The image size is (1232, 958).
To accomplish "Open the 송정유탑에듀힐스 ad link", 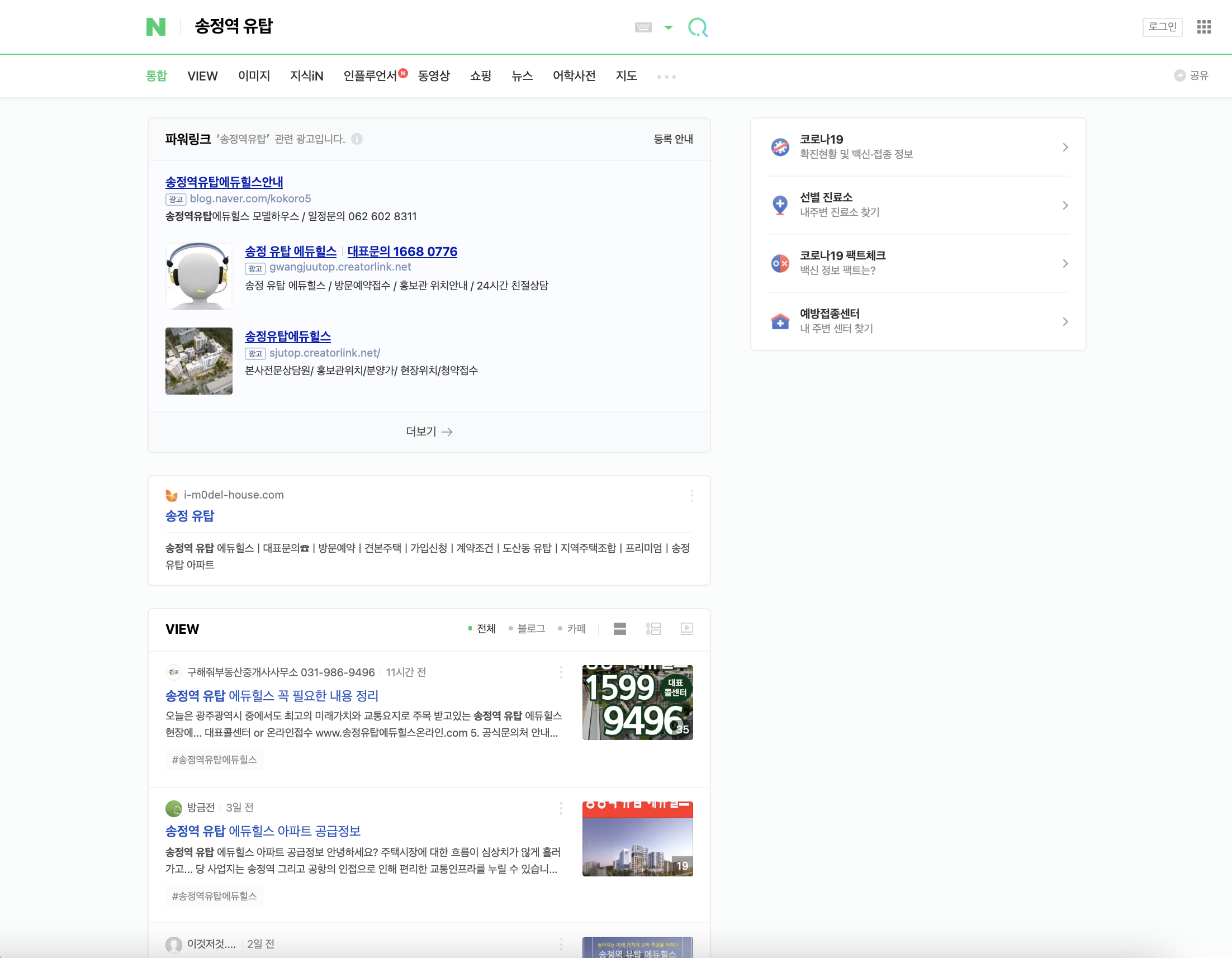I will 288,336.
